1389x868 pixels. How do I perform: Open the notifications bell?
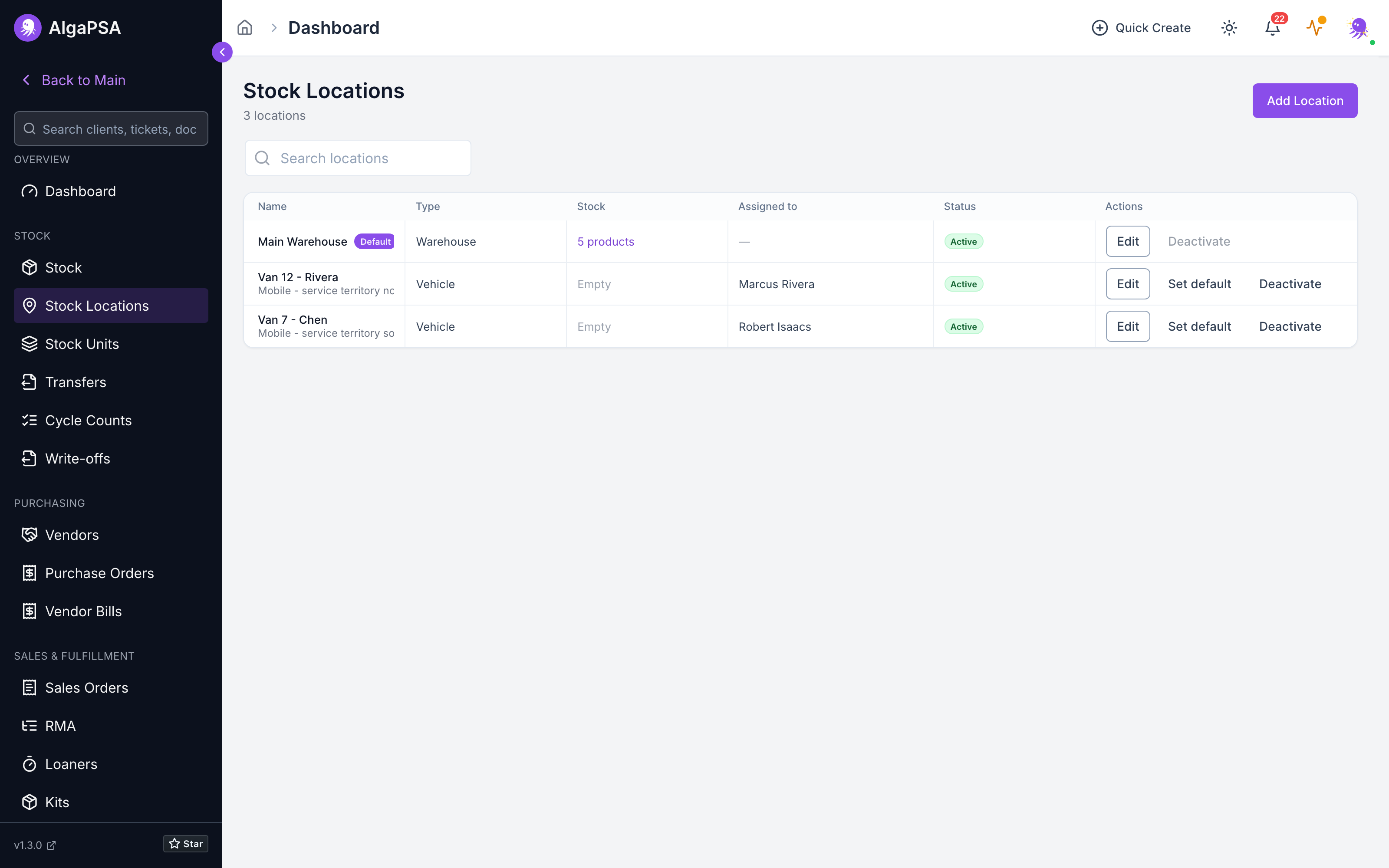pyautogui.click(x=1273, y=27)
